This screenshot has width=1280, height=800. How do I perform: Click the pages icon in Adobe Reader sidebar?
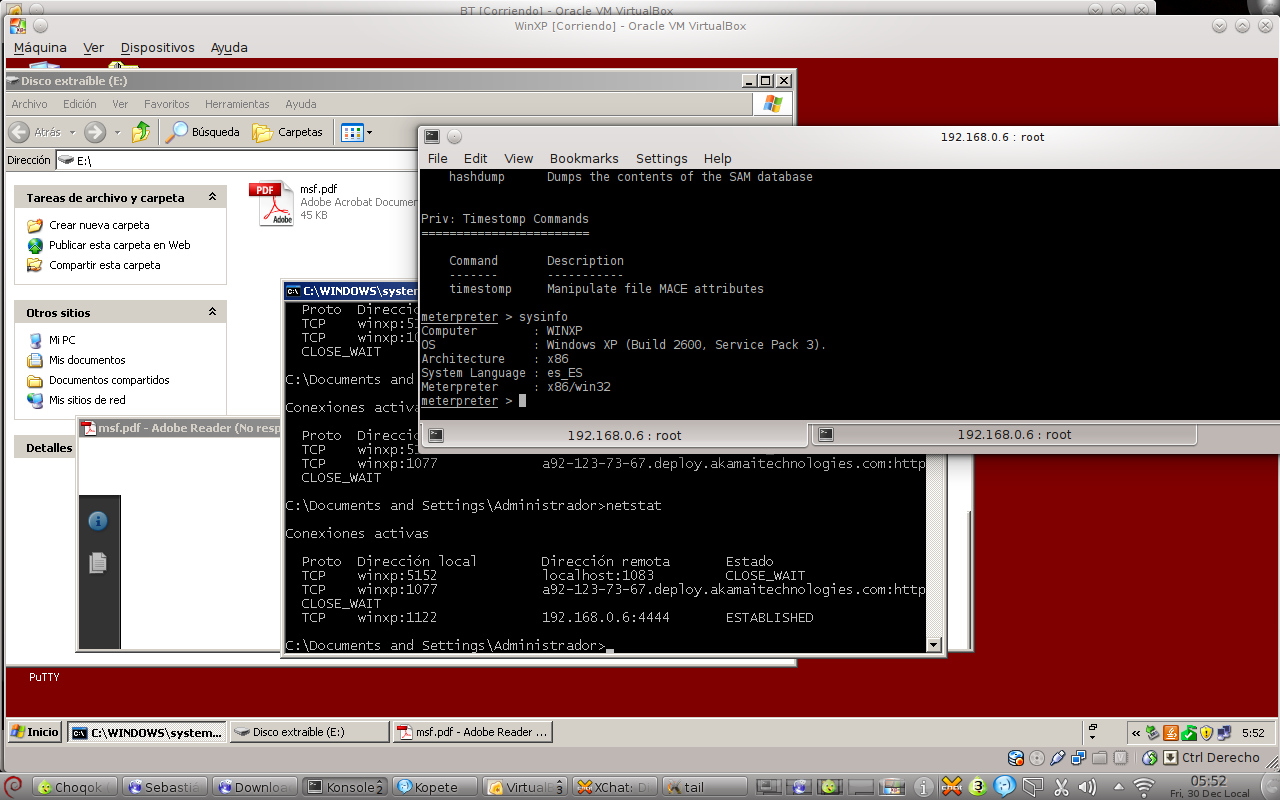pos(98,563)
